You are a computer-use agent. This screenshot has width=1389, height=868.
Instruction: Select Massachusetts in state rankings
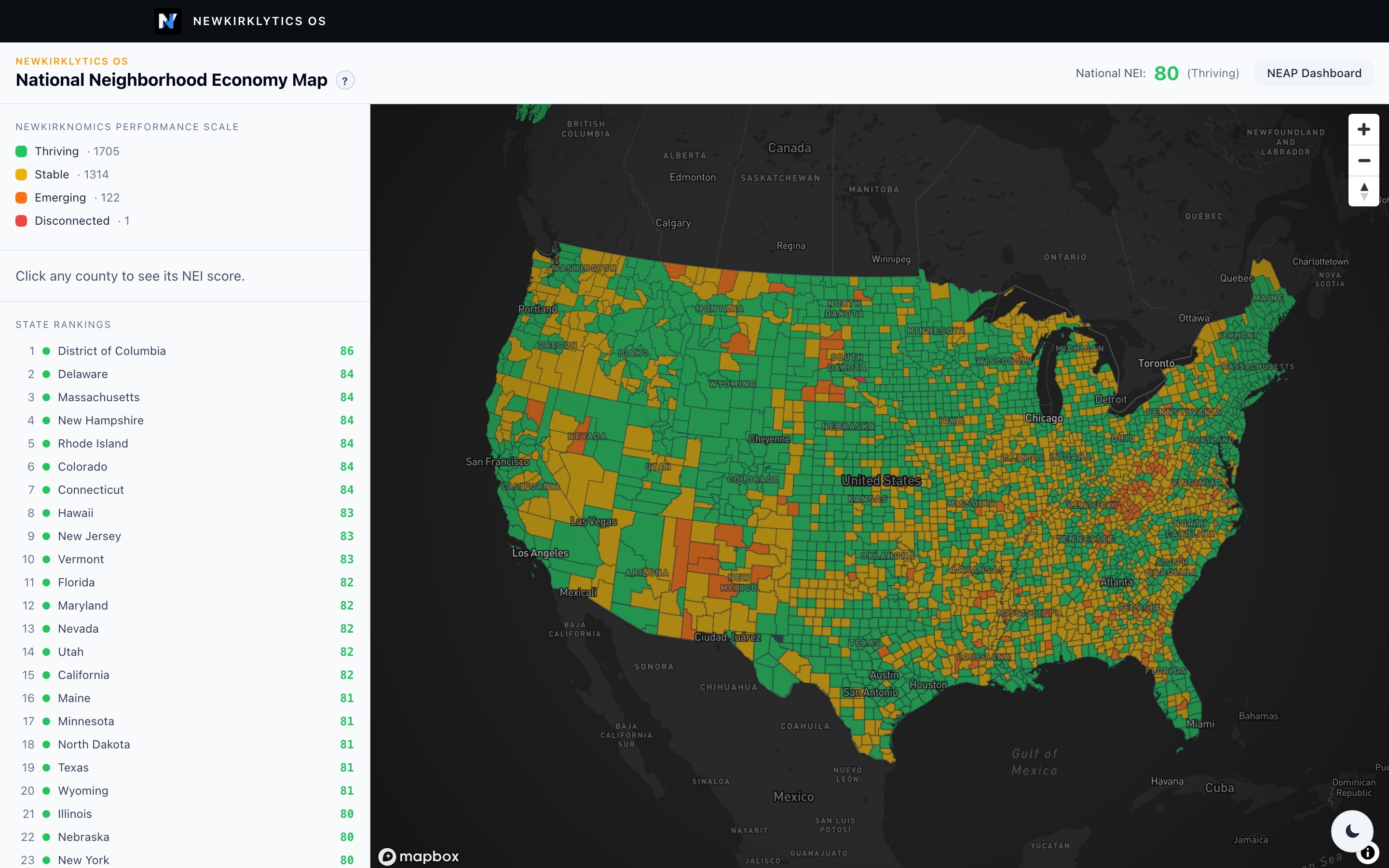185,397
